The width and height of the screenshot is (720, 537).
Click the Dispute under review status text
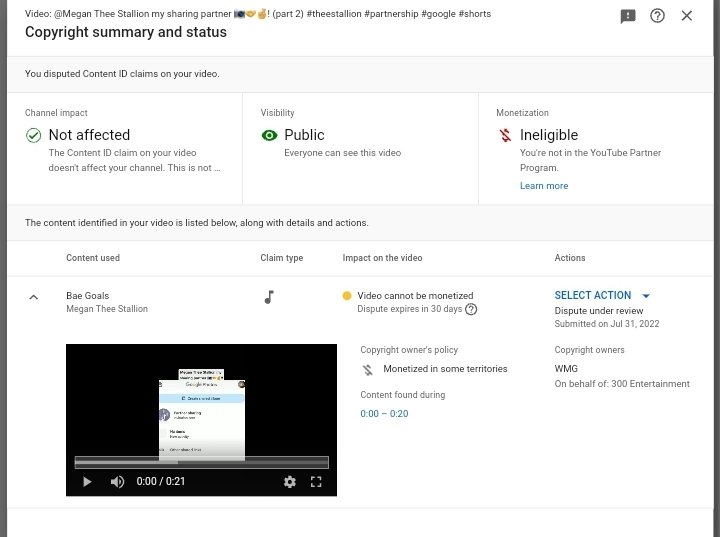[599, 311]
